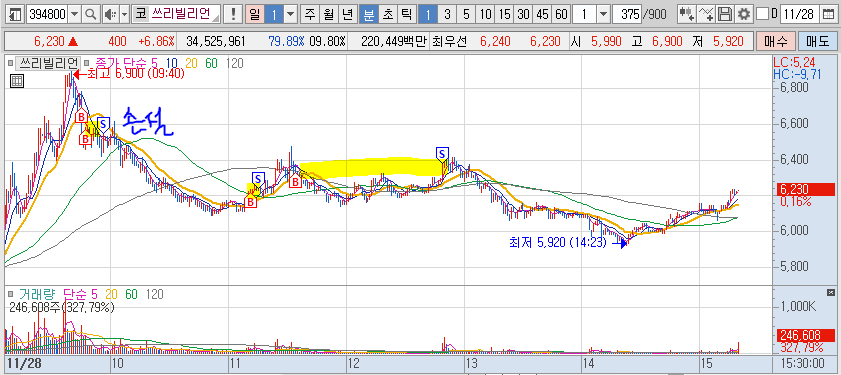Click the grid table icon under legend

pos(17,81)
